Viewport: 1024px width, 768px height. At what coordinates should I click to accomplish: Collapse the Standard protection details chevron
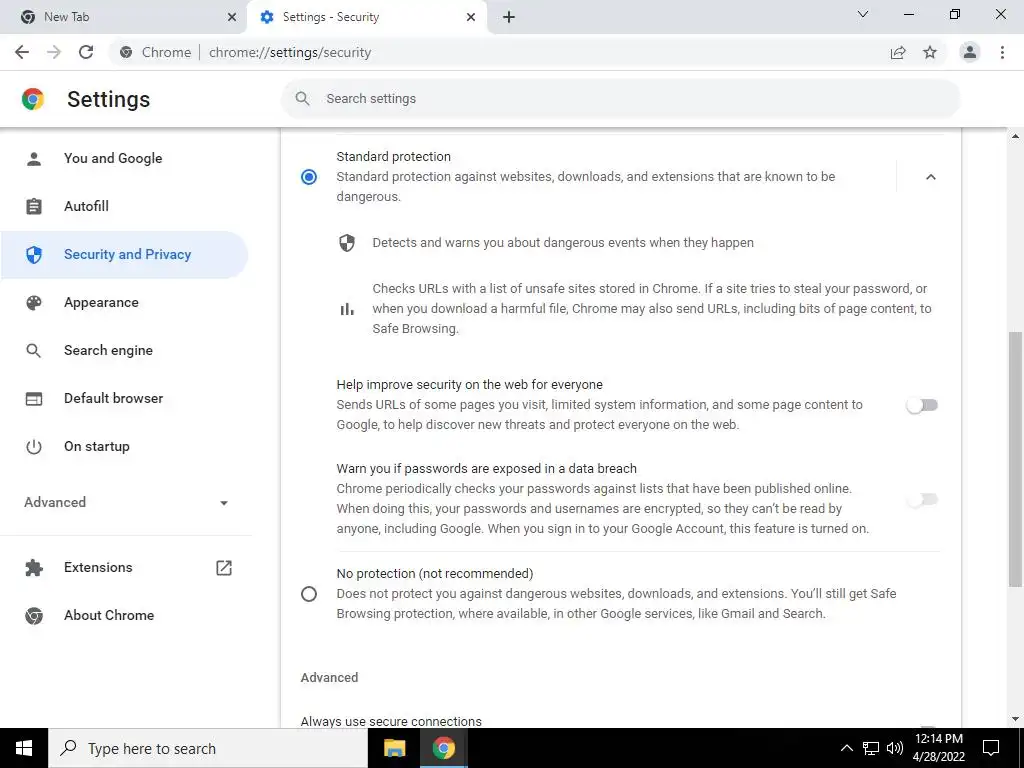click(931, 177)
